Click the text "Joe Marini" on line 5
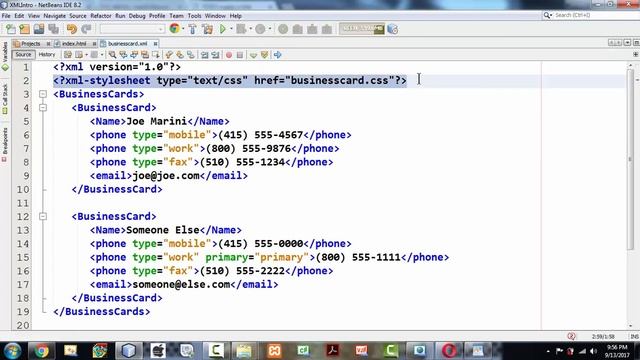This screenshot has height=360, width=640. (156, 121)
